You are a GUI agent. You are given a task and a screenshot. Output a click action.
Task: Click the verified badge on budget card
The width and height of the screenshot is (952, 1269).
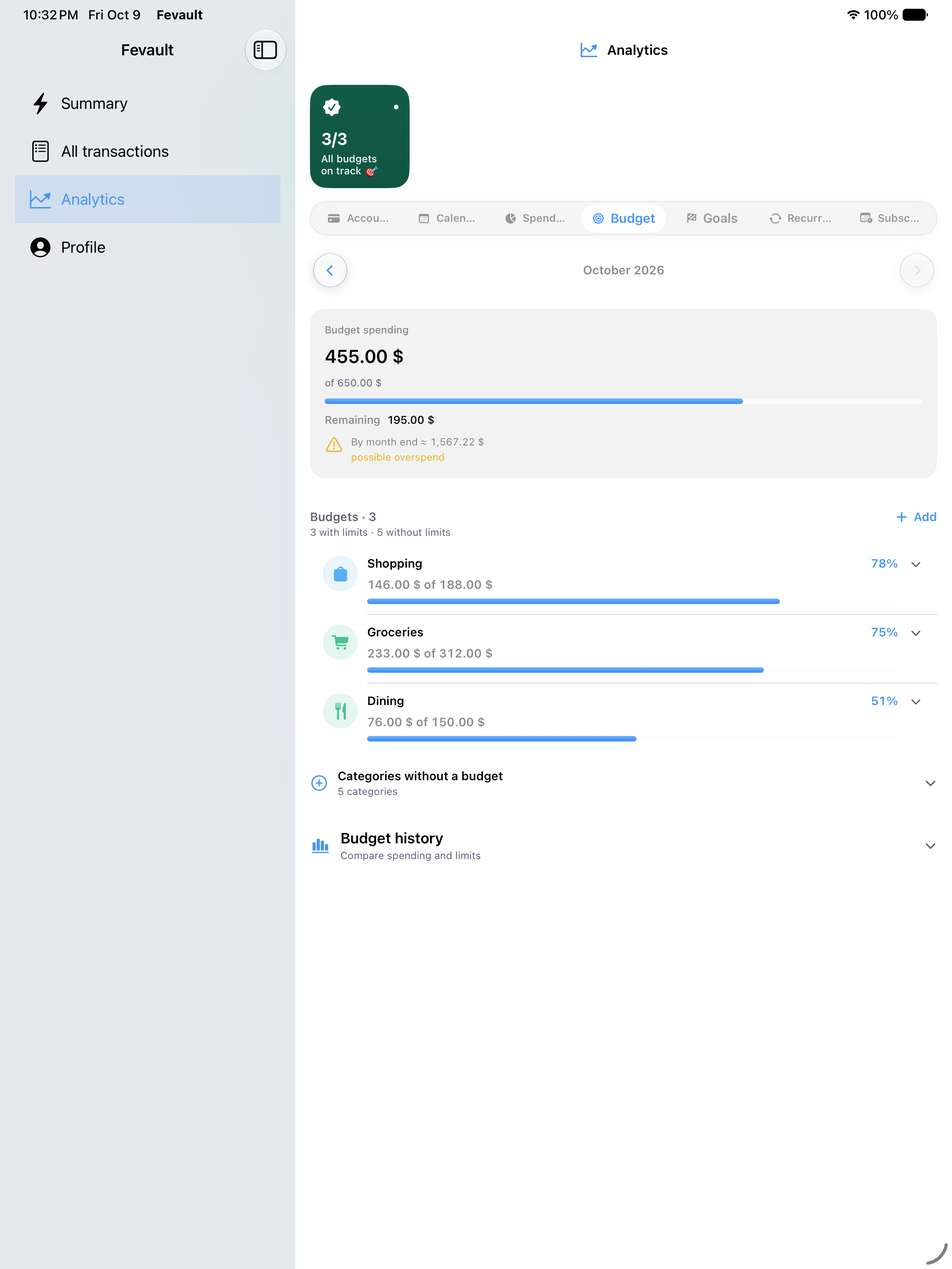(332, 107)
